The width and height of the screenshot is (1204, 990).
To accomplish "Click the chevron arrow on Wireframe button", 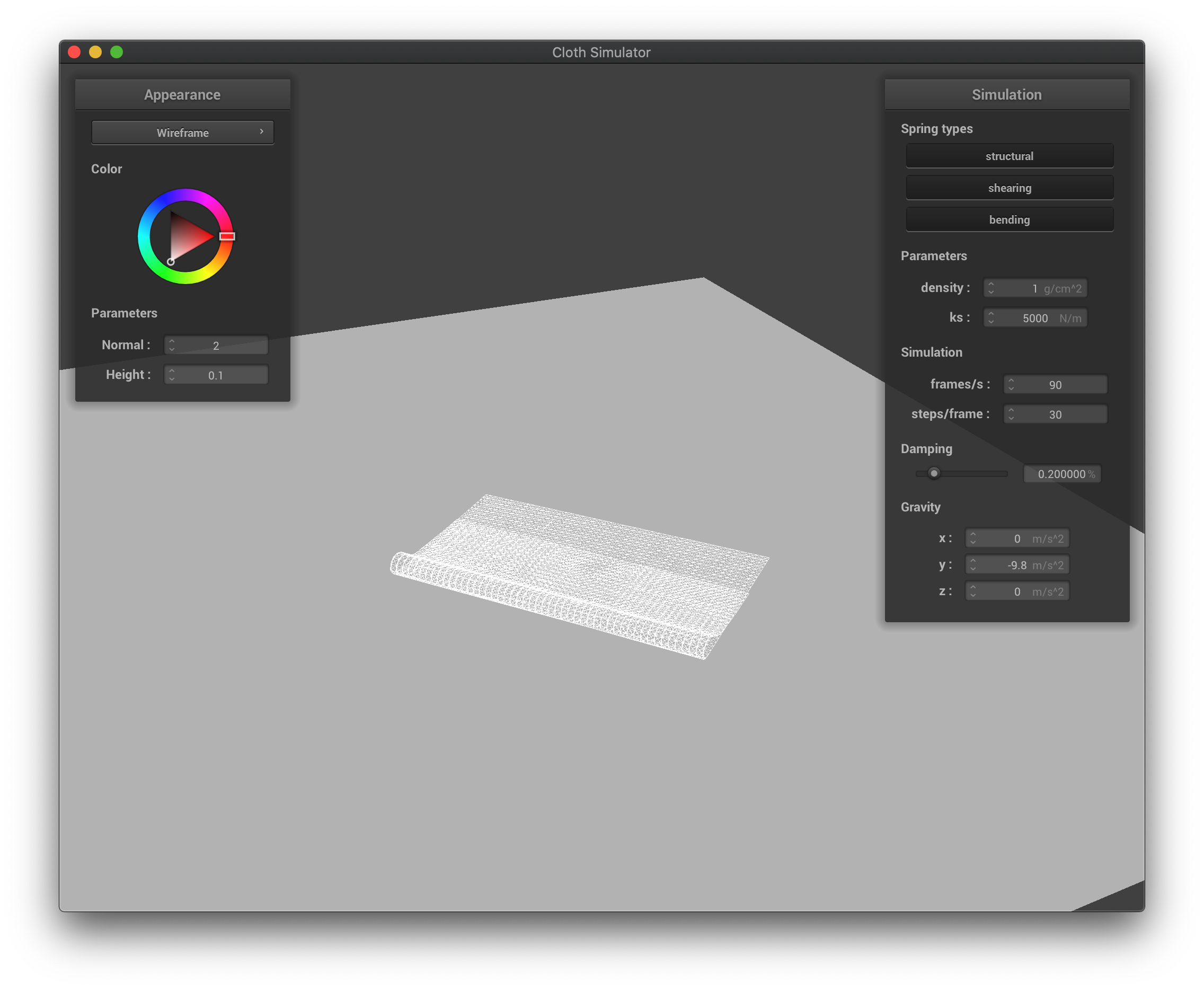I will [x=262, y=132].
